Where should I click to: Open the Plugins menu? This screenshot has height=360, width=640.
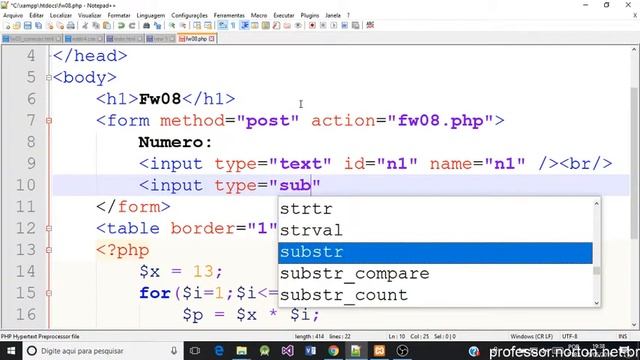click(310, 15)
